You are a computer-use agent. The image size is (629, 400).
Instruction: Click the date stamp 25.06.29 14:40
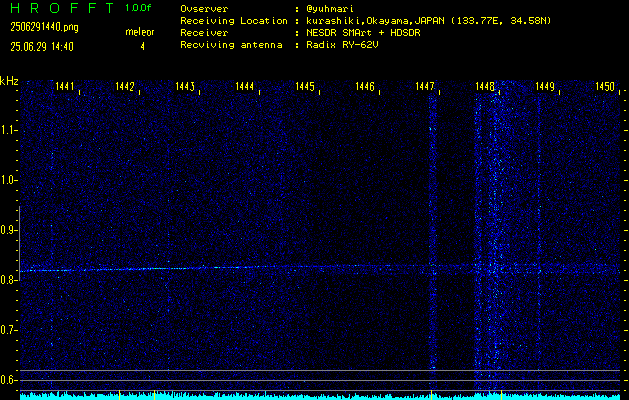[42, 47]
